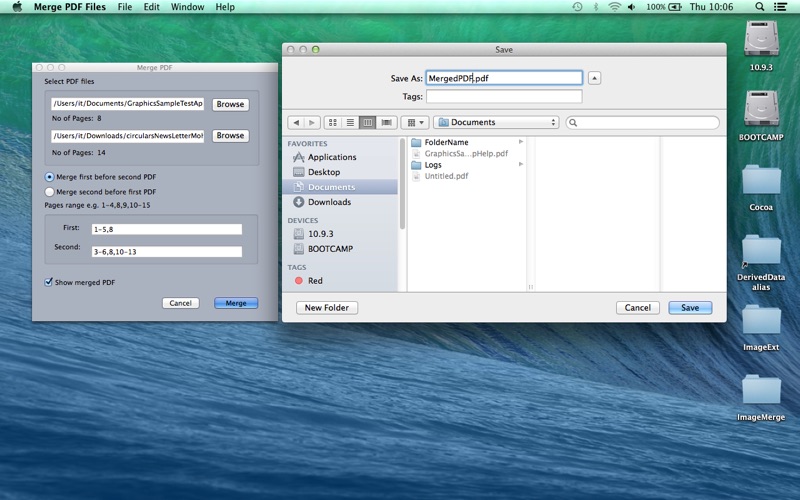
Task: Select the FolderName folder row
Action: (467, 142)
